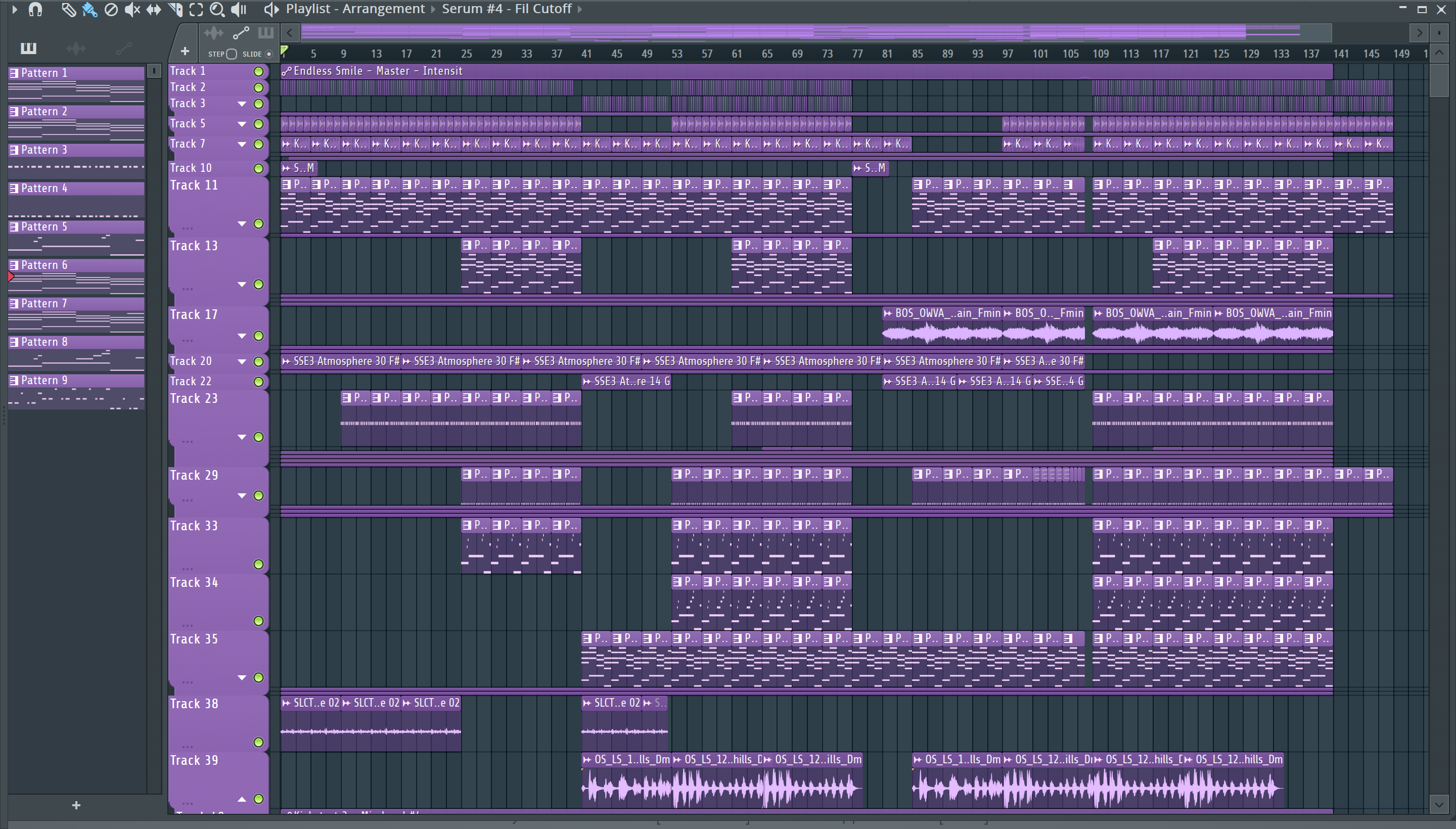Mute Track 1 using its green light
The height and width of the screenshot is (829, 1456).
click(258, 71)
